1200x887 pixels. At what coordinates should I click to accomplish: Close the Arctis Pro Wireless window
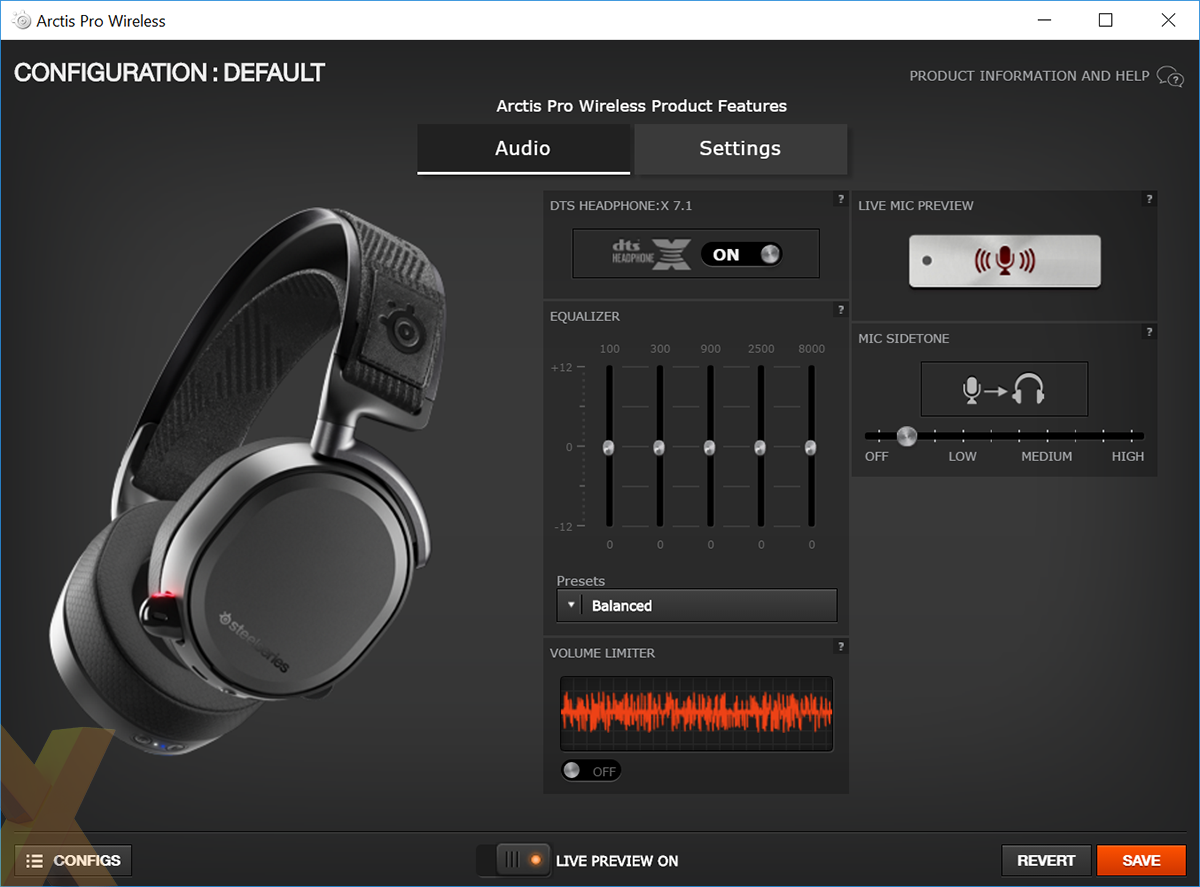coord(1167,20)
